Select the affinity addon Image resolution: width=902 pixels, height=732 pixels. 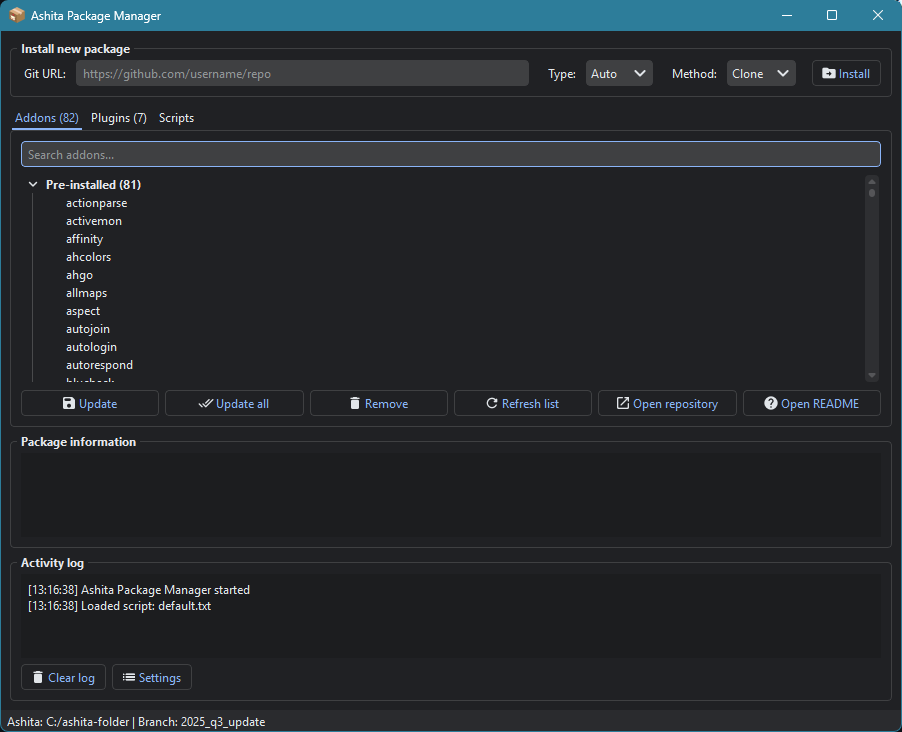(x=85, y=239)
